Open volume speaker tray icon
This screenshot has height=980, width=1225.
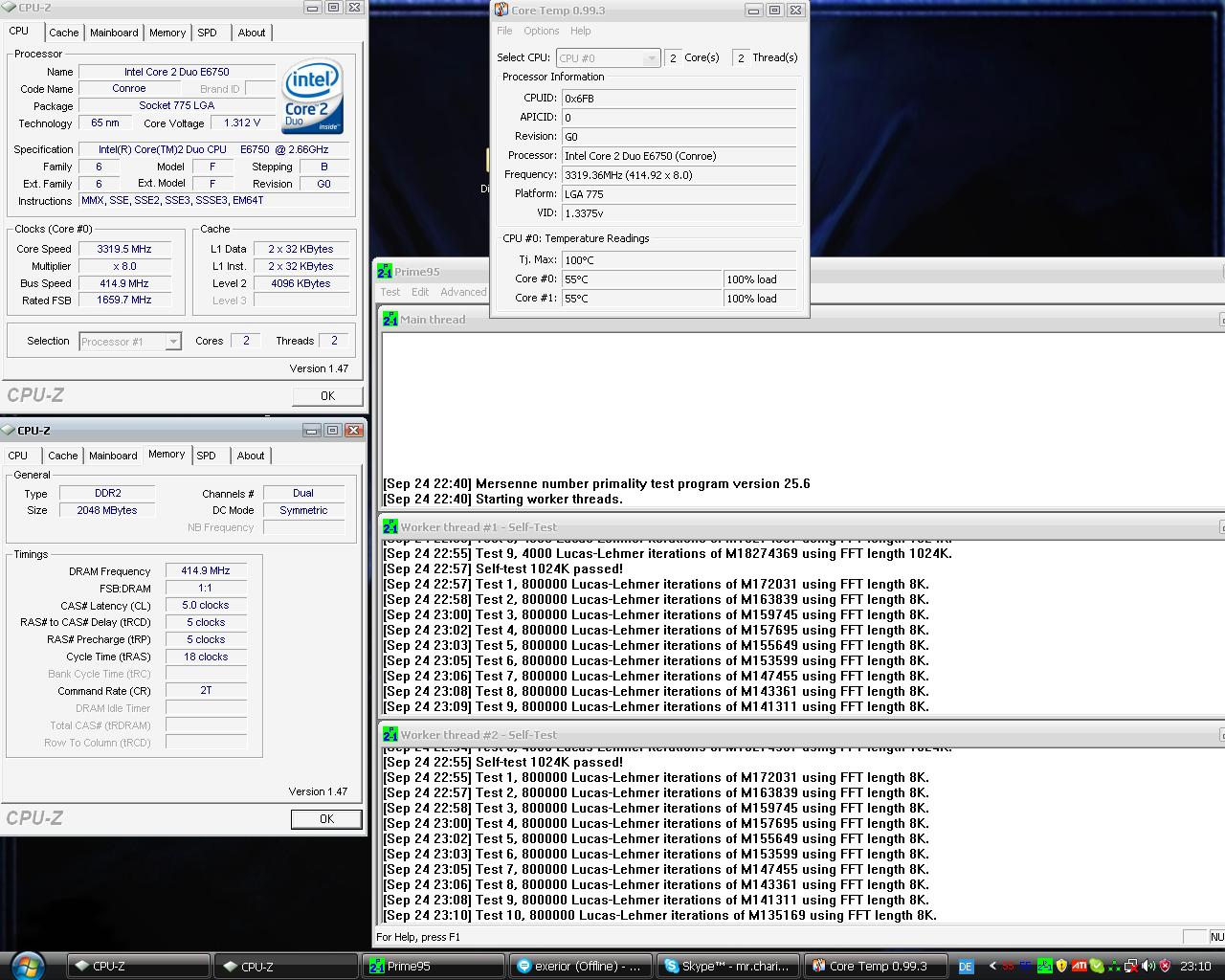pos(1148,967)
